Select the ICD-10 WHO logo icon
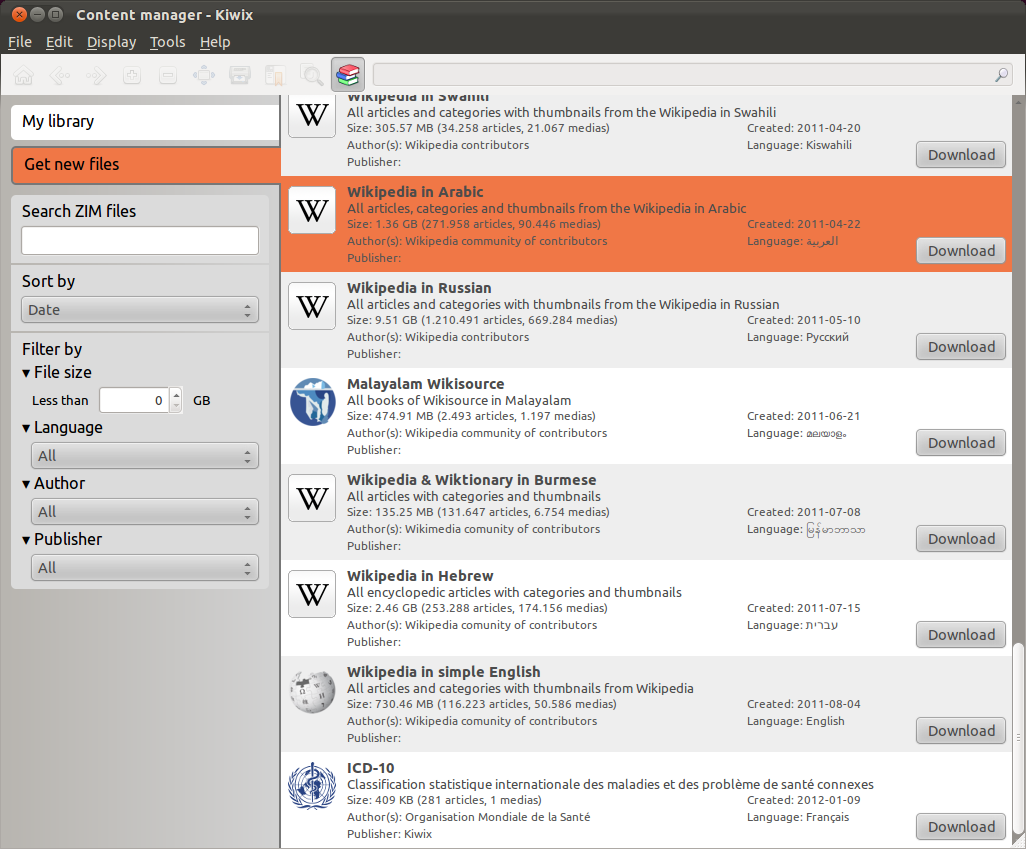The height and width of the screenshot is (849, 1026). [311, 786]
